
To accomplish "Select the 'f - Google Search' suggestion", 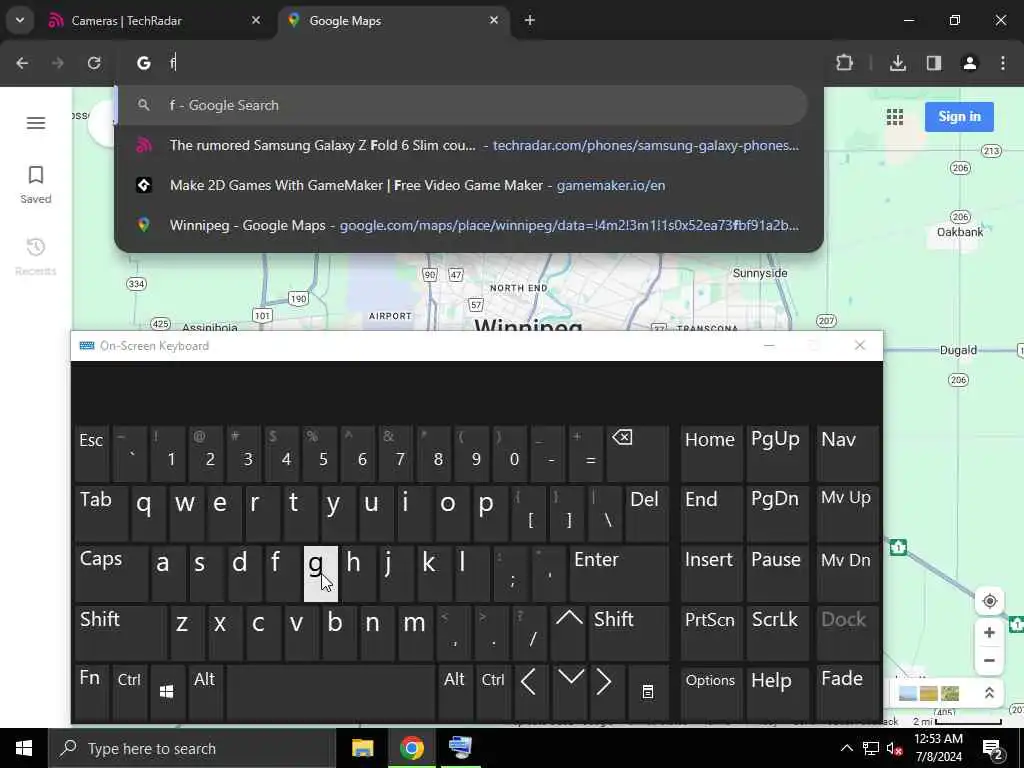I will [462, 105].
